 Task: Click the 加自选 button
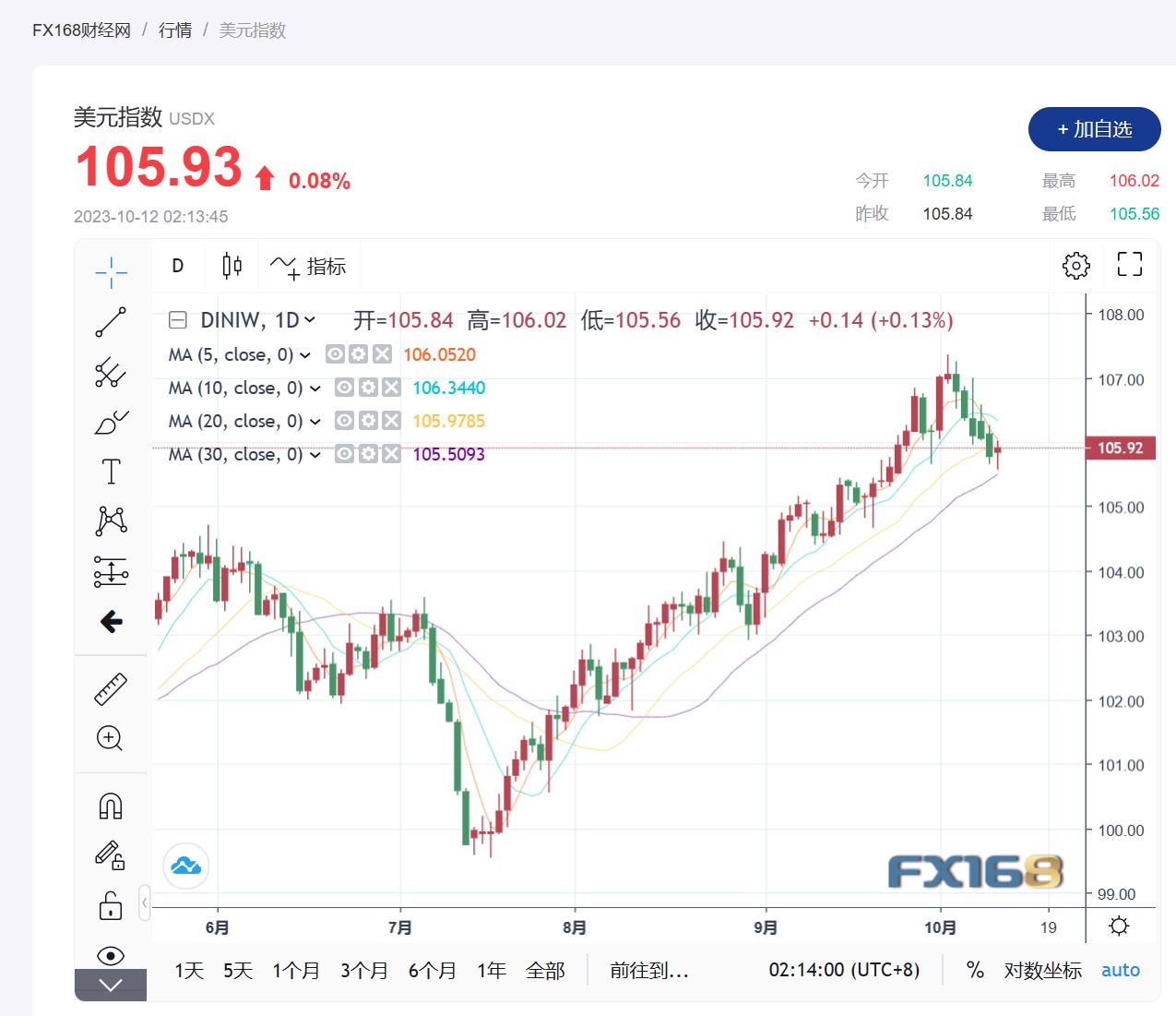tap(1094, 129)
